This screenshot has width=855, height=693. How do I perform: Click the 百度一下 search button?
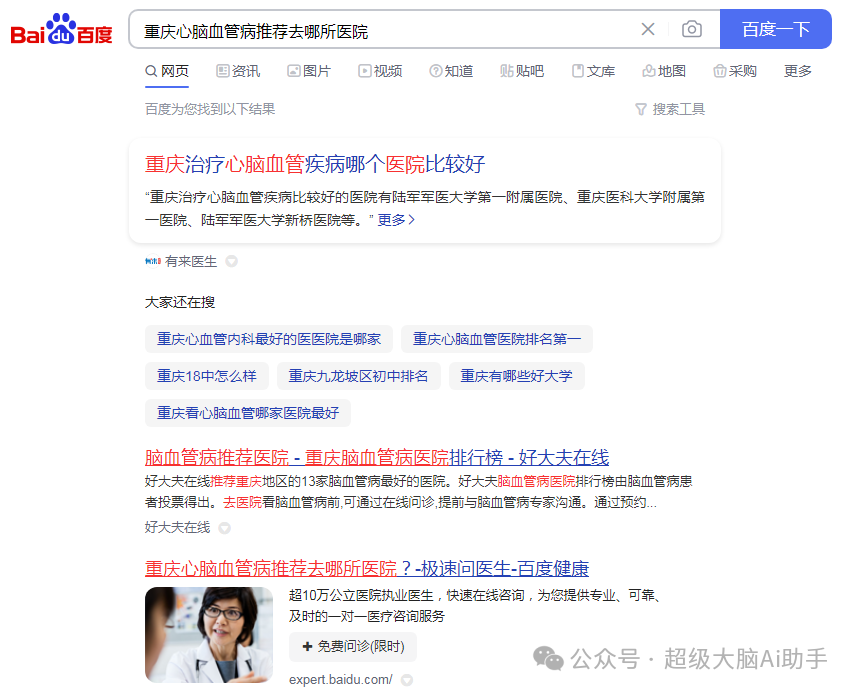775,29
